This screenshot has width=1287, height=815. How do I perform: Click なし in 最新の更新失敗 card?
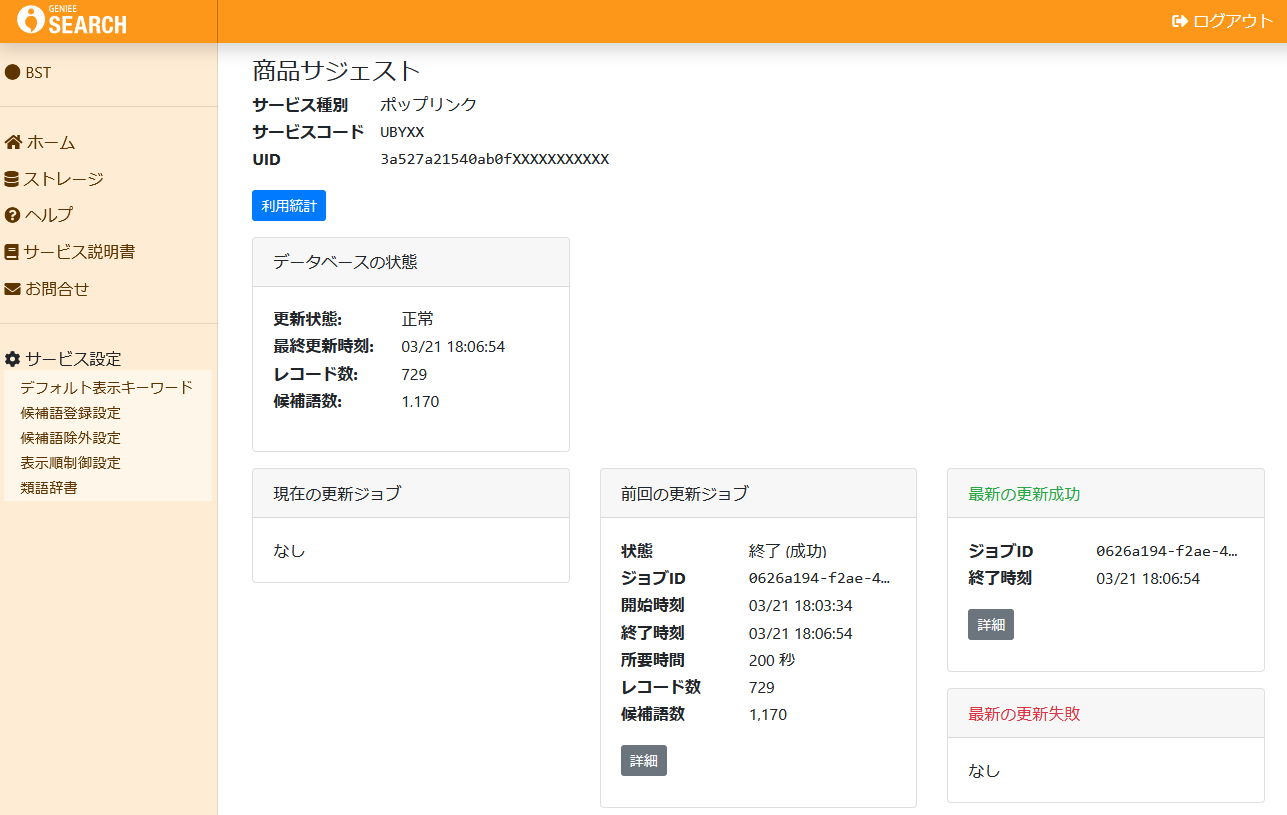[x=984, y=771]
